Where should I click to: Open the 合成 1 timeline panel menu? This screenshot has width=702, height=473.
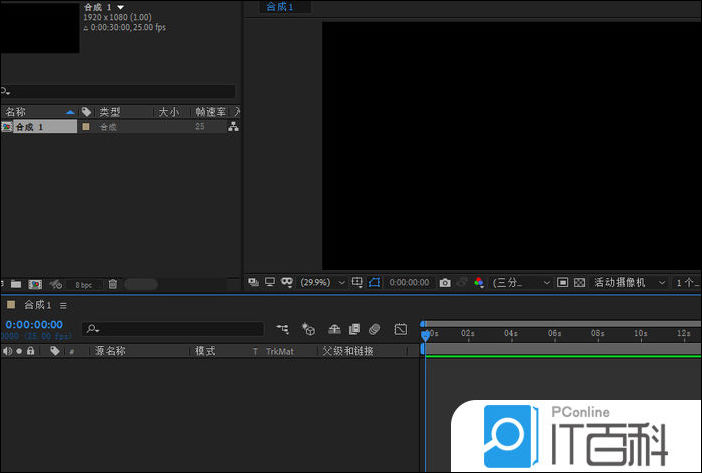[x=63, y=305]
